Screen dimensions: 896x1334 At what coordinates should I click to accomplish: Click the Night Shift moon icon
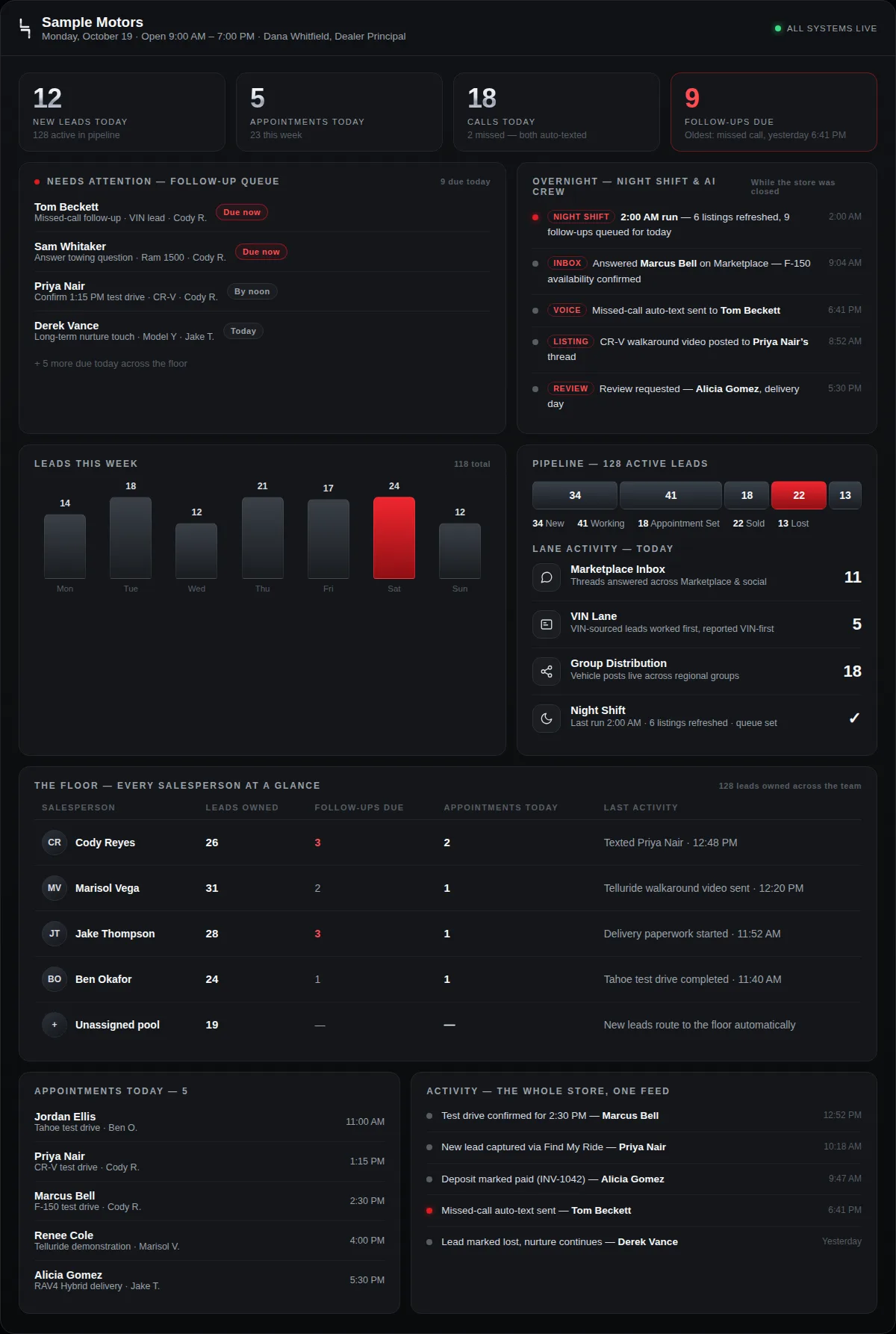click(547, 719)
